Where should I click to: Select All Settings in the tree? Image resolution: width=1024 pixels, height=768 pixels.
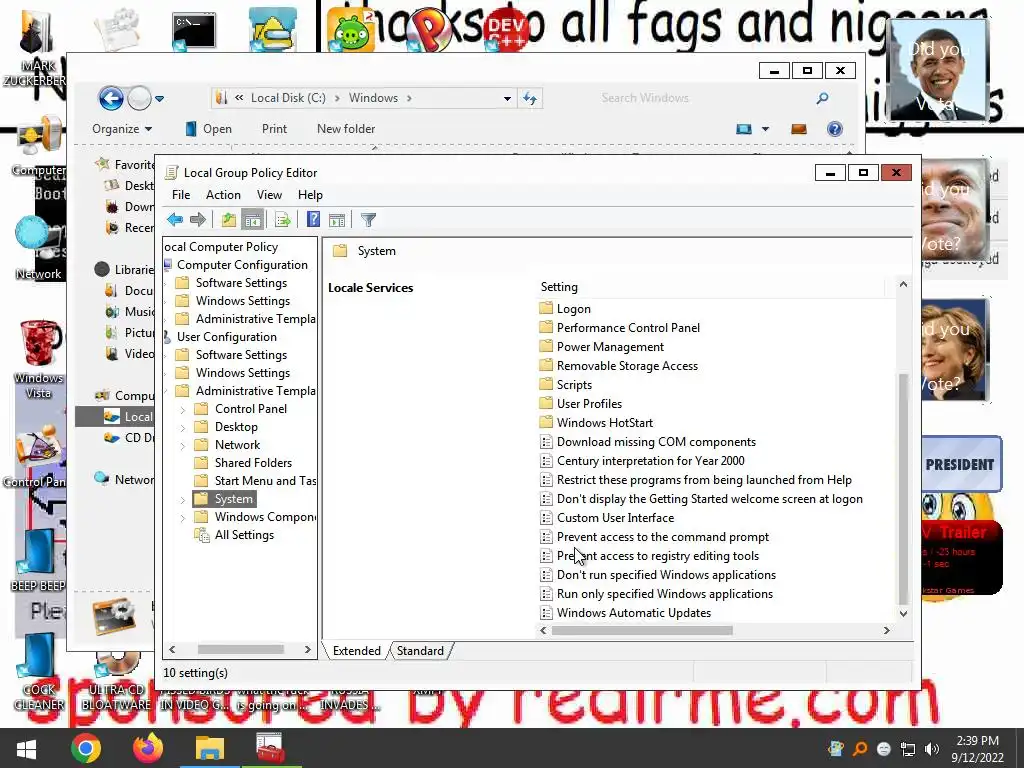tap(244, 534)
